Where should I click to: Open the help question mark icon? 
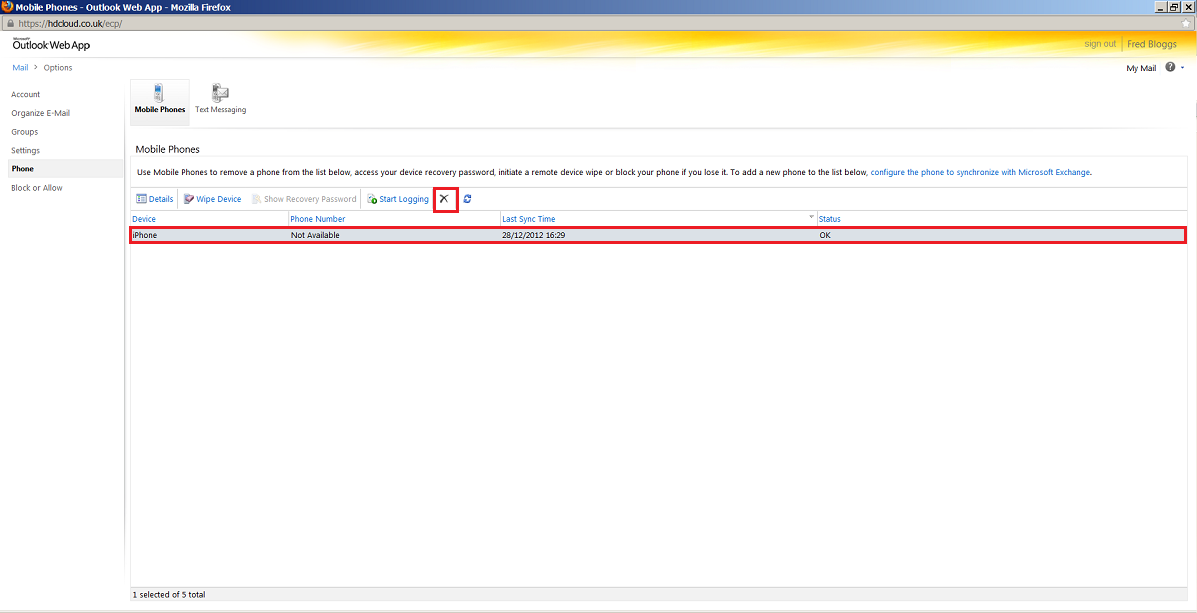[x=1170, y=67]
